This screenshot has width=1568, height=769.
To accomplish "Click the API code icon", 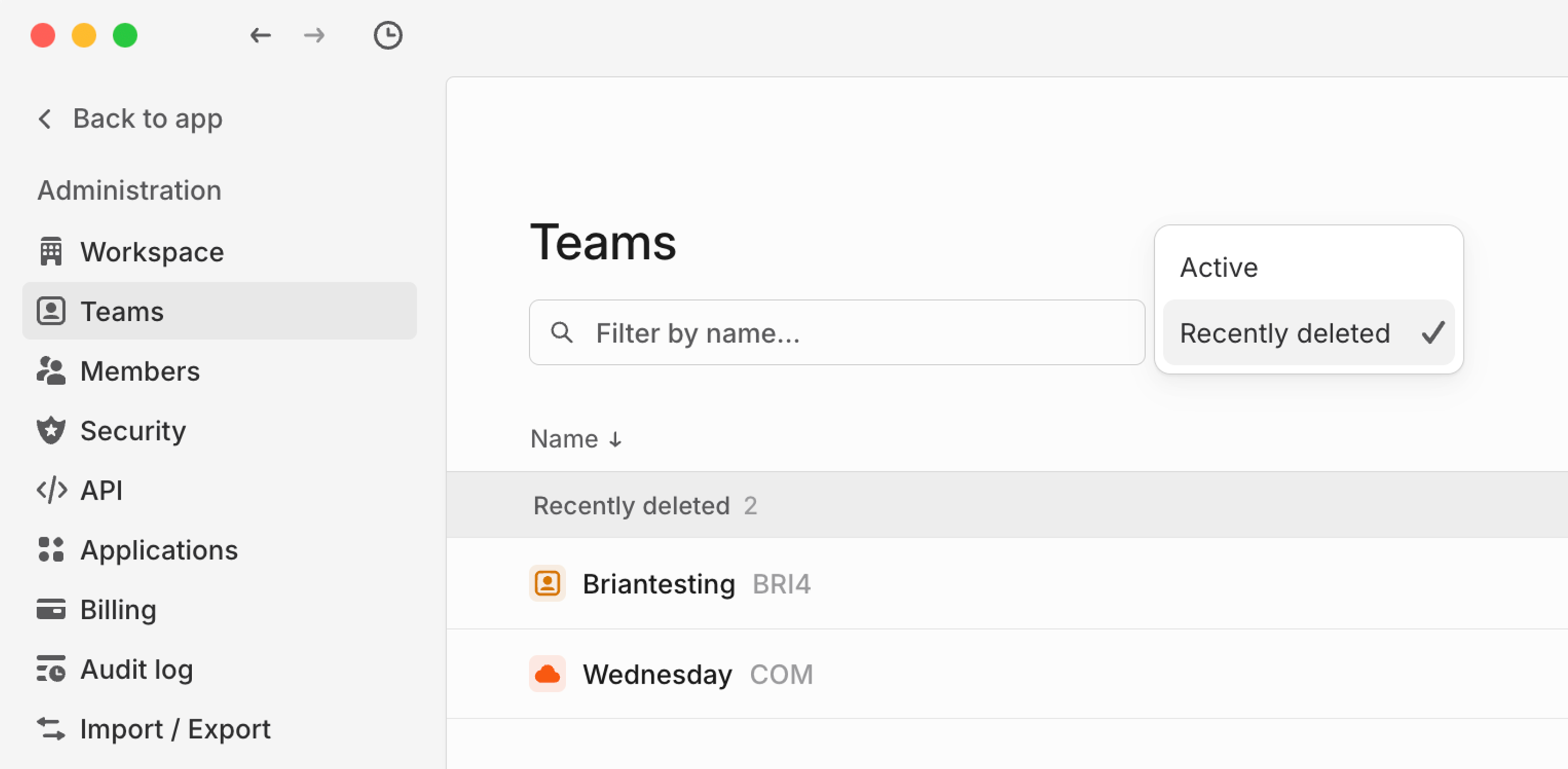I will pyautogui.click(x=52, y=490).
